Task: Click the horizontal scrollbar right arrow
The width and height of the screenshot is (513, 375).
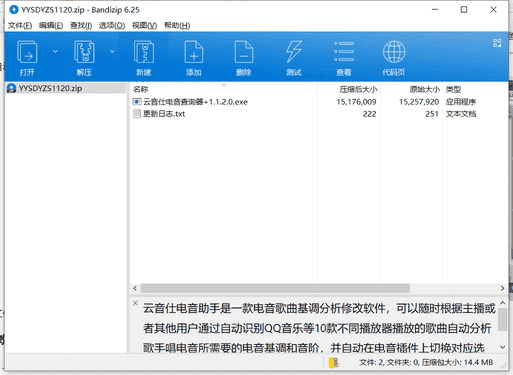Action: tap(502, 288)
